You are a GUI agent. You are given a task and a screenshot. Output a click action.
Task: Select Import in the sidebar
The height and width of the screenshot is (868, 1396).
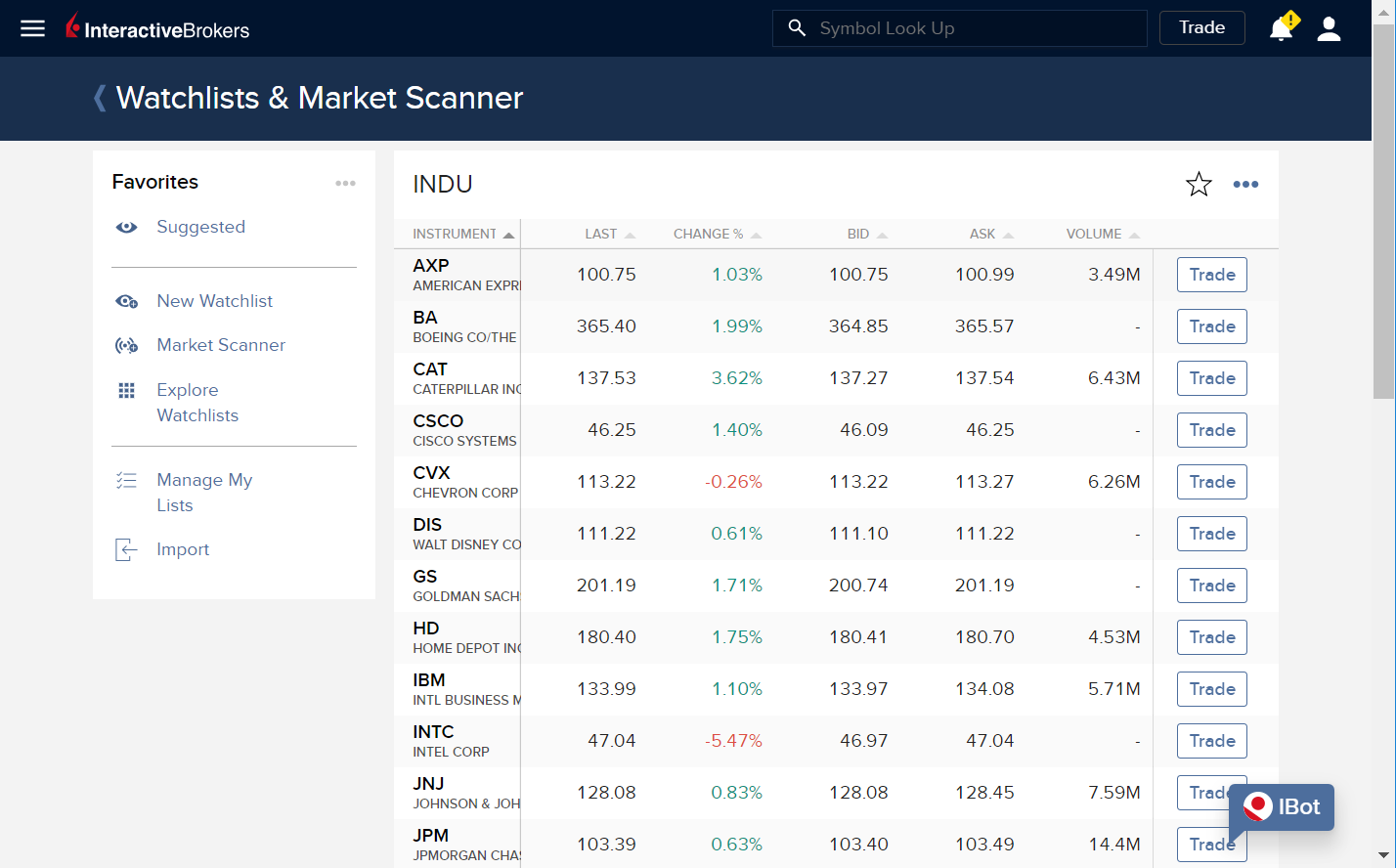coord(183,549)
